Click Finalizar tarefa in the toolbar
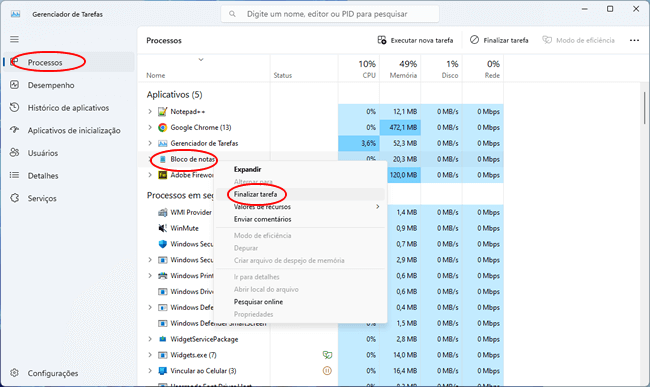 499,40
